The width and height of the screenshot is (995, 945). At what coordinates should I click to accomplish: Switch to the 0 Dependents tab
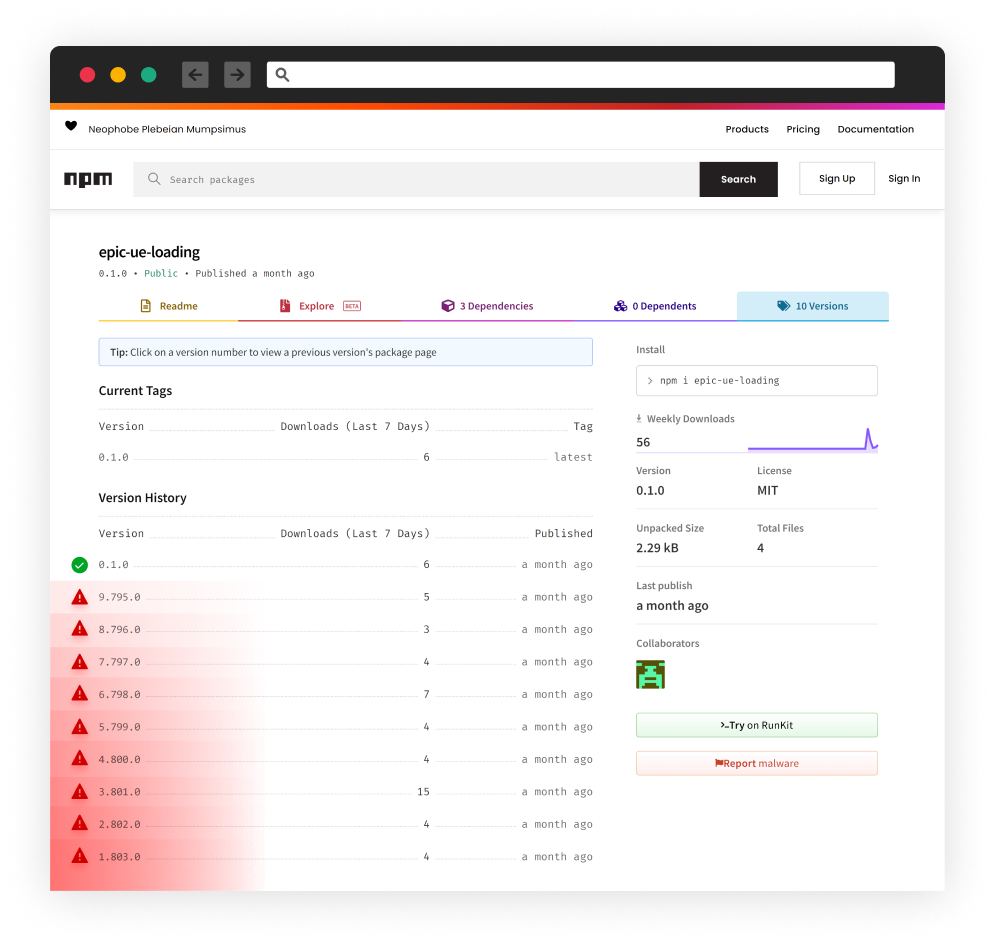(655, 306)
